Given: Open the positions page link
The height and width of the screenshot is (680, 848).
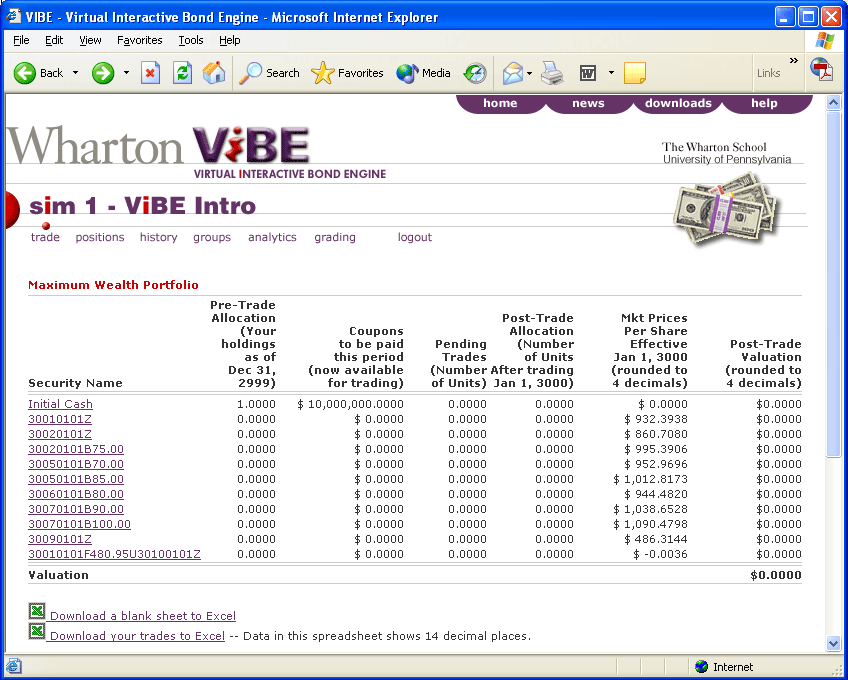Looking at the screenshot, I should tap(100, 237).
